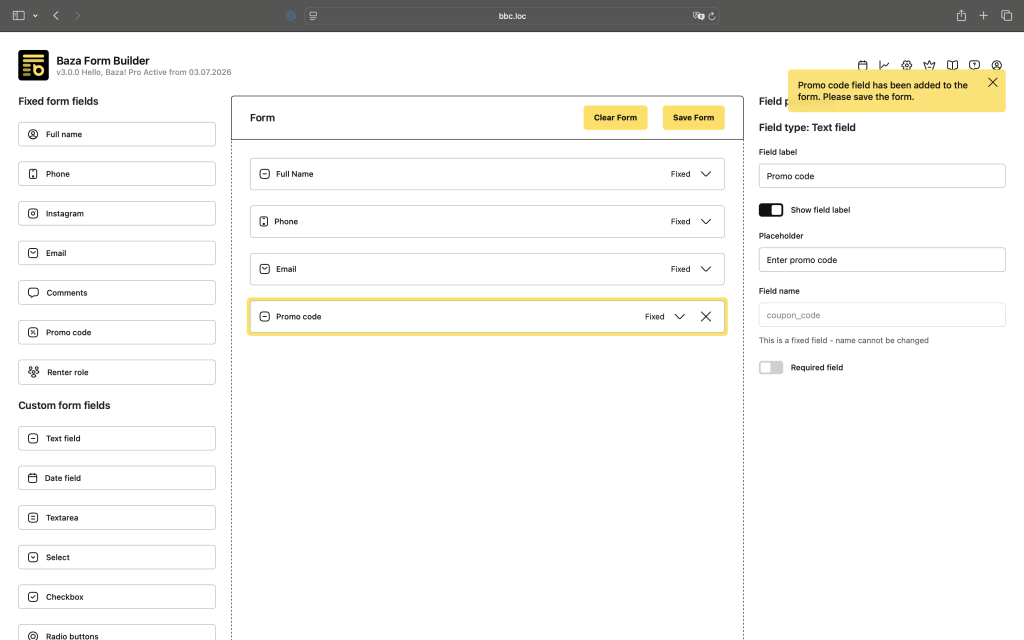1024x640 pixels.
Task: Add custom Radio buttons field
Action: 117,633
